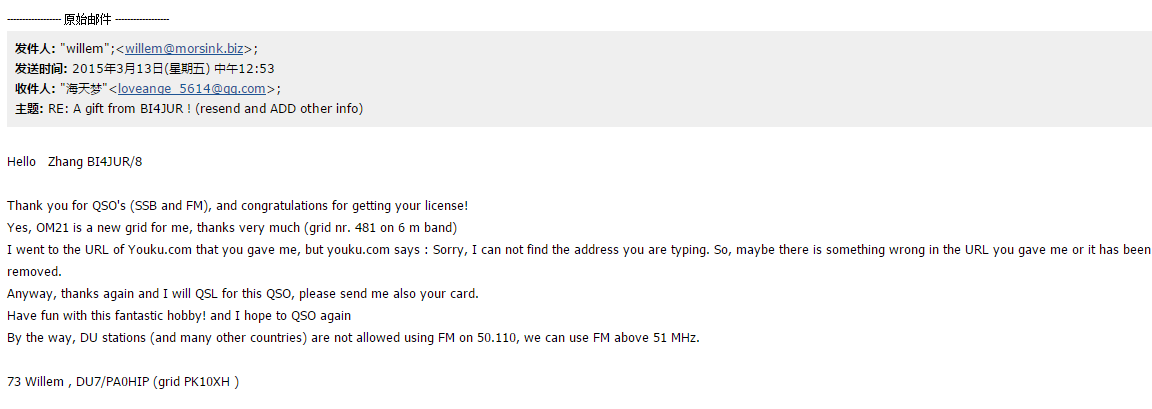Open the willem@morsink.biz email link
Screen dimensions: 1152x409
(184, 49)
